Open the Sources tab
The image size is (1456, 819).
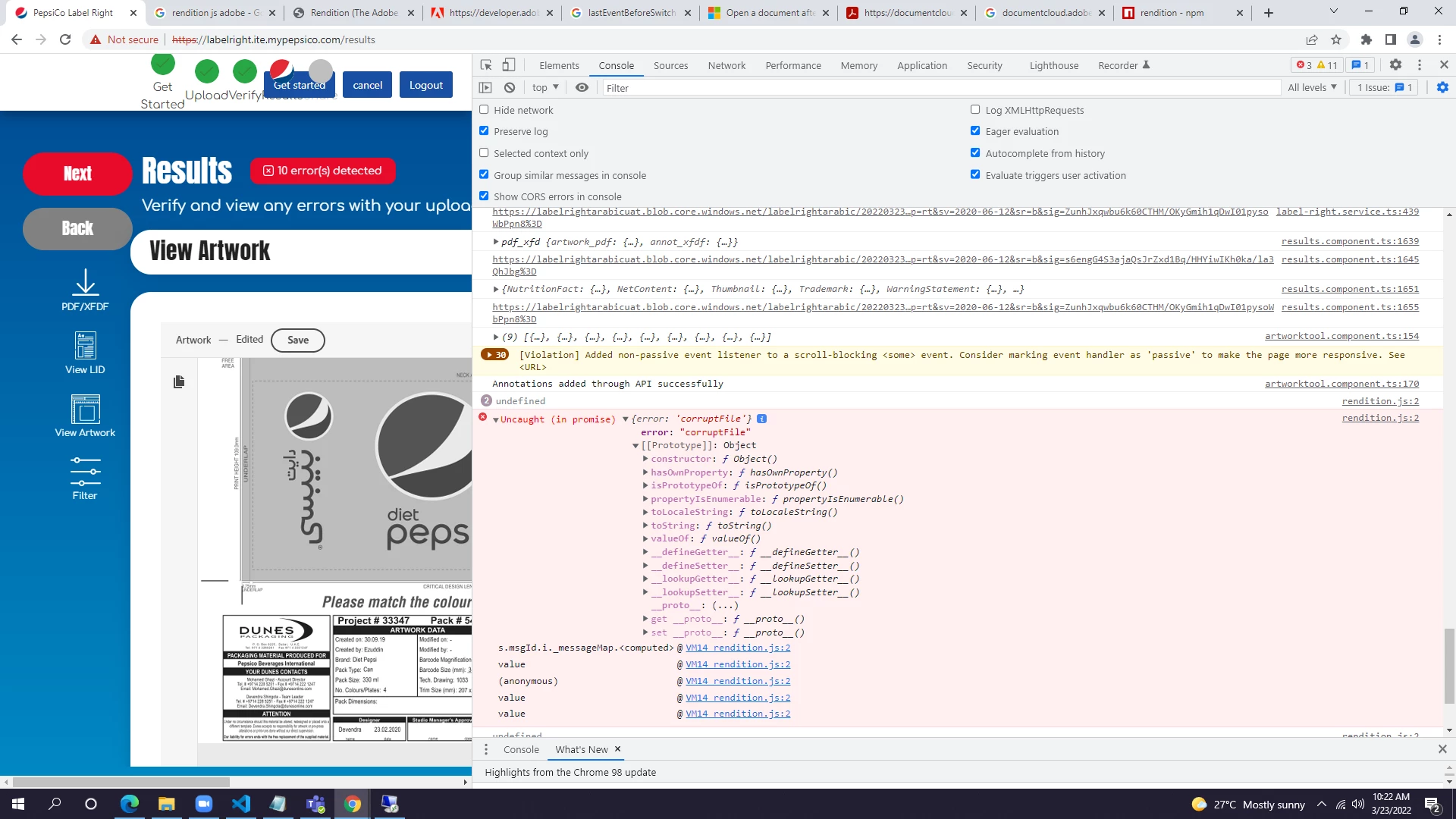click(x=670, y=66)
